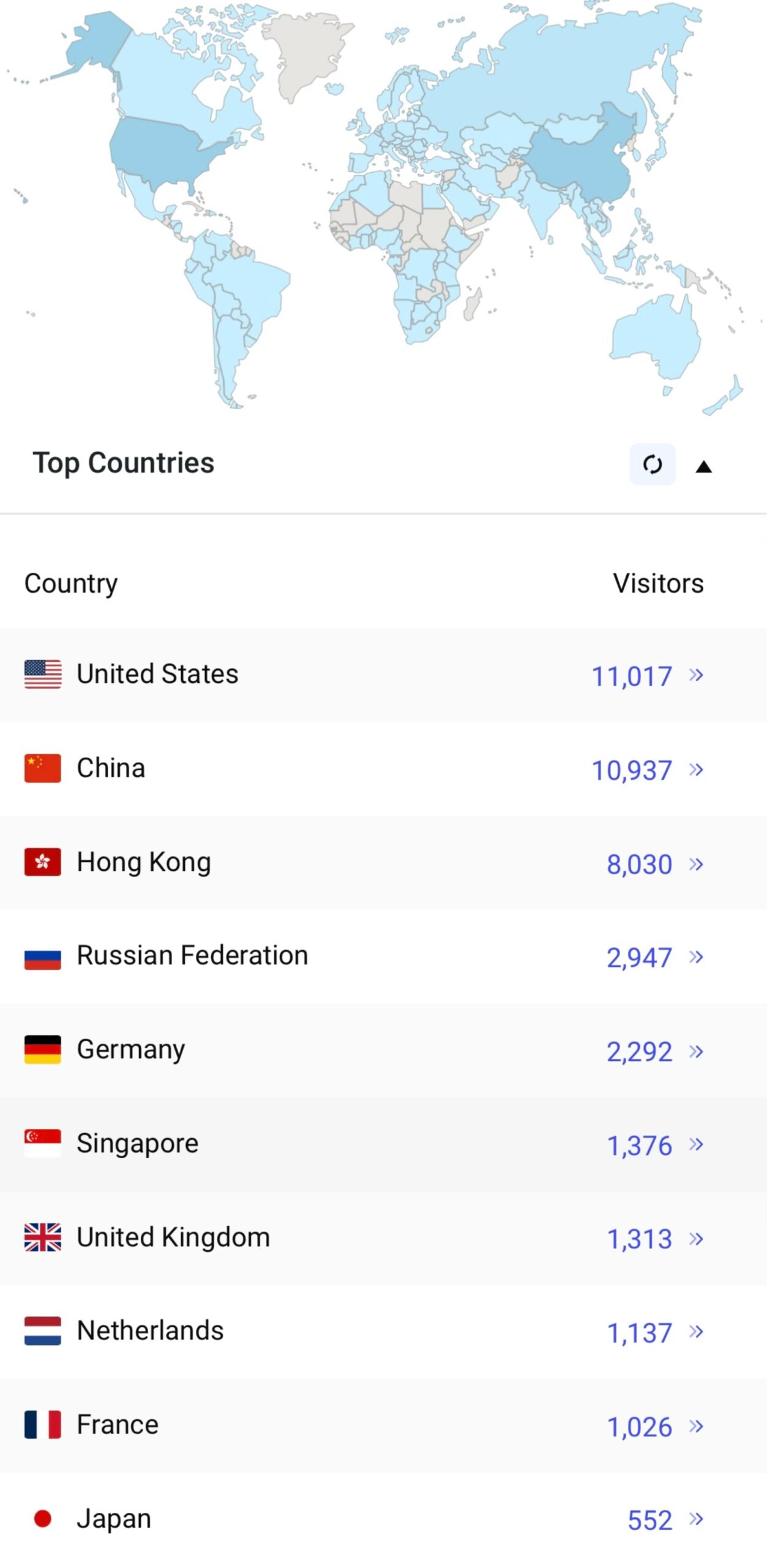Image resolution: width=767 pixels, height=1568 pixels.
Task: Select the Netherlands country name
Action: [150, 1330]
